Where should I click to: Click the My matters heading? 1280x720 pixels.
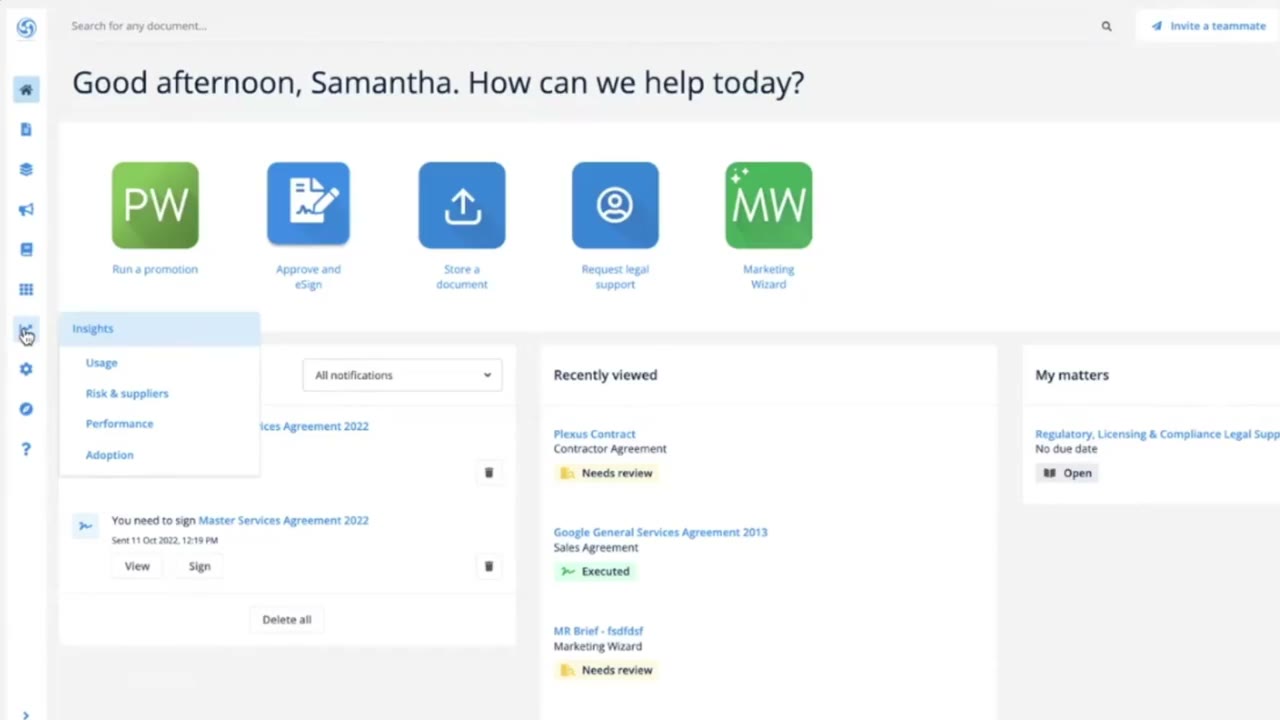pos(1072,375)
